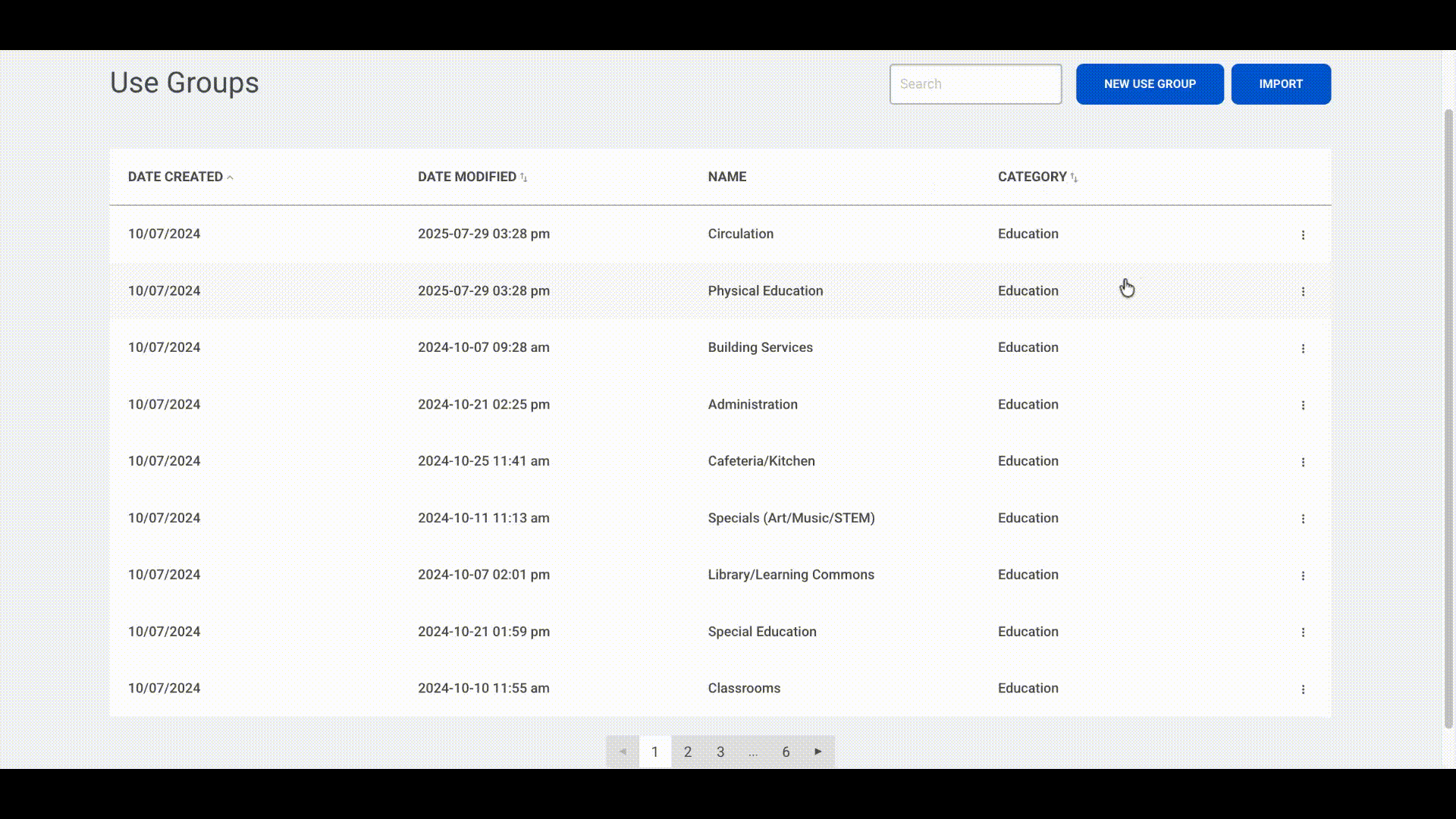
Task: Go to page 3 of results
Action: coord(720,752)
